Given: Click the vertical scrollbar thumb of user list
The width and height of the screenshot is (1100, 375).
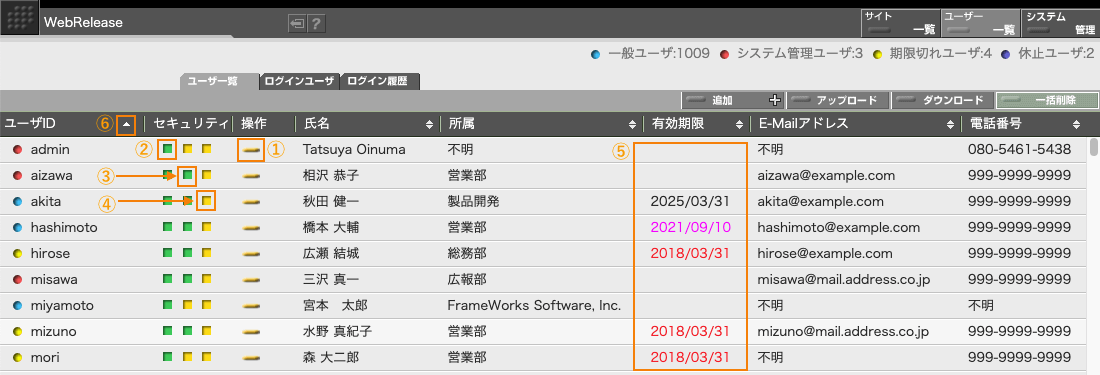Looking at the screenshot, I should point(1094,147).
